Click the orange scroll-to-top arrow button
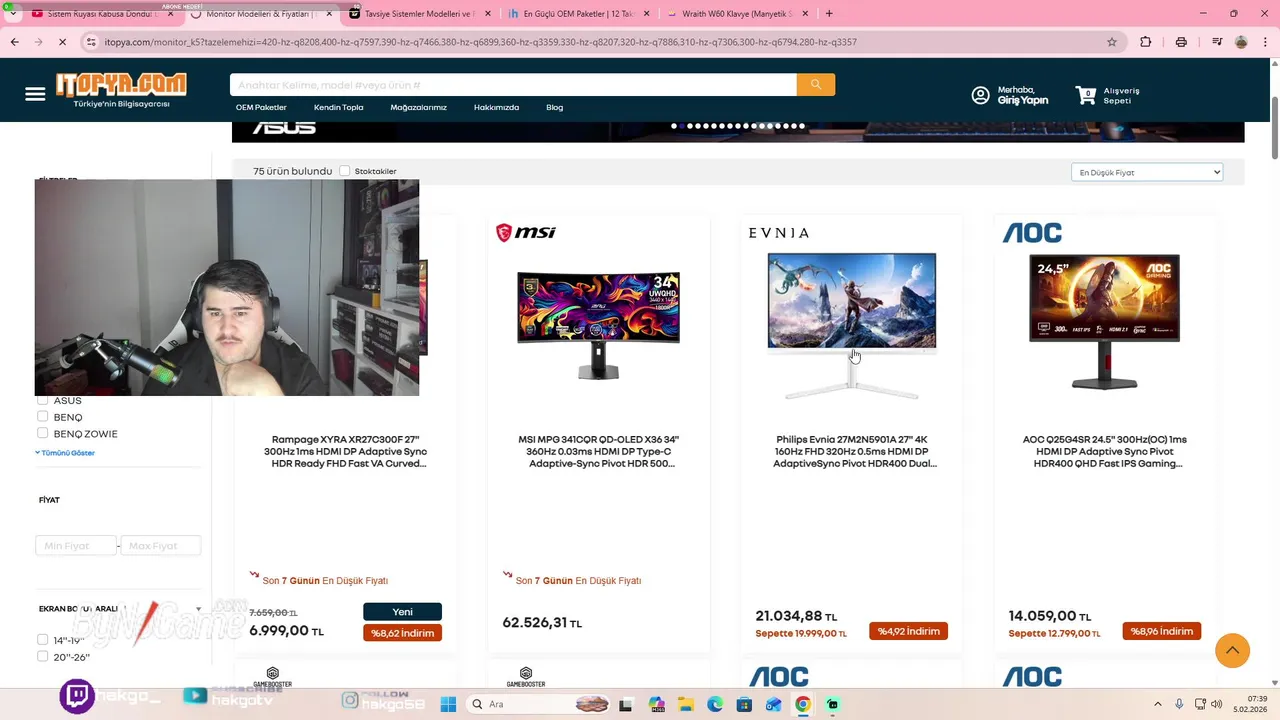The height and width of the screenshot is (720, 1280). point(1232,650)
